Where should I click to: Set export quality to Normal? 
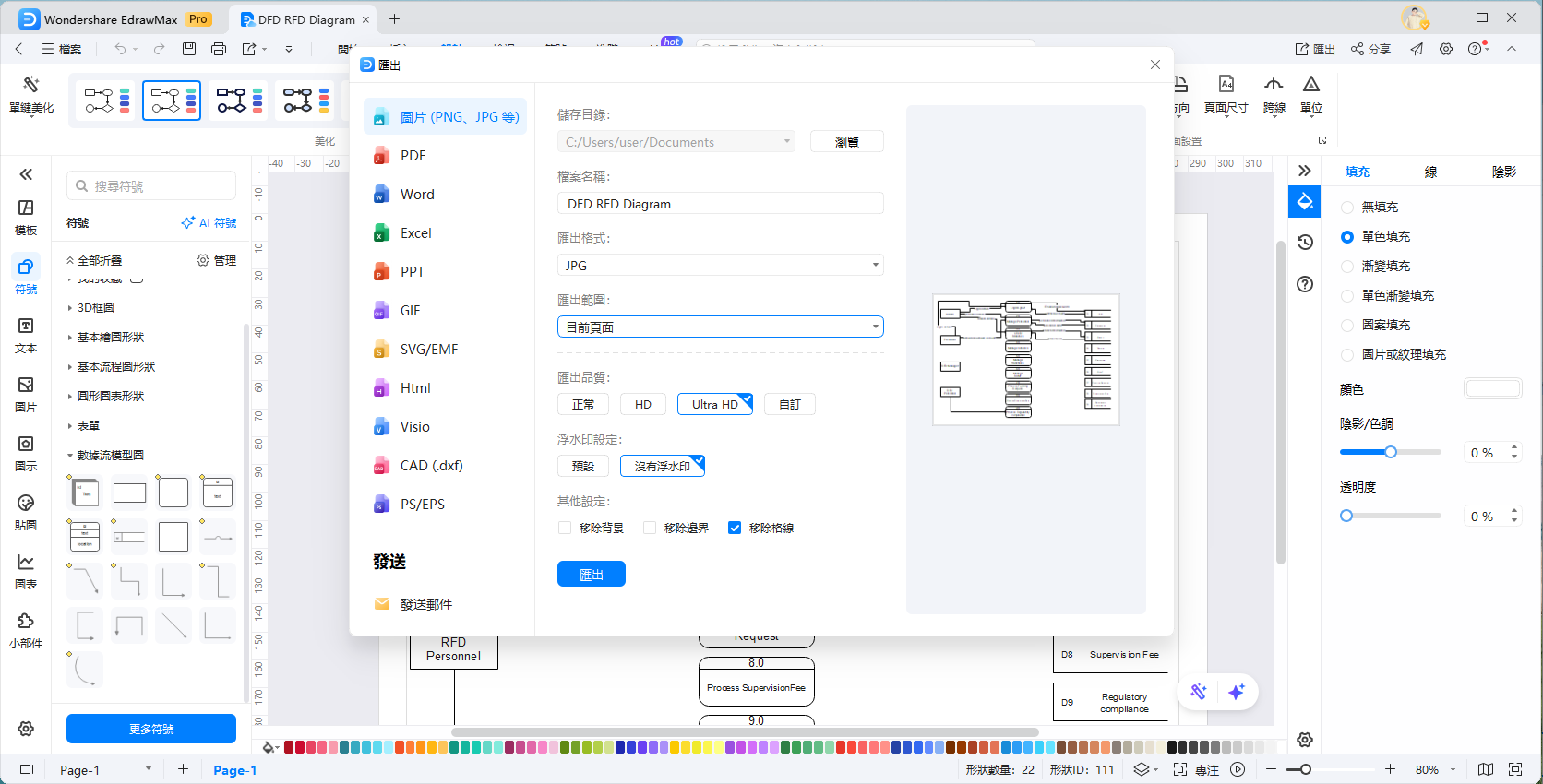coord(583,405)
